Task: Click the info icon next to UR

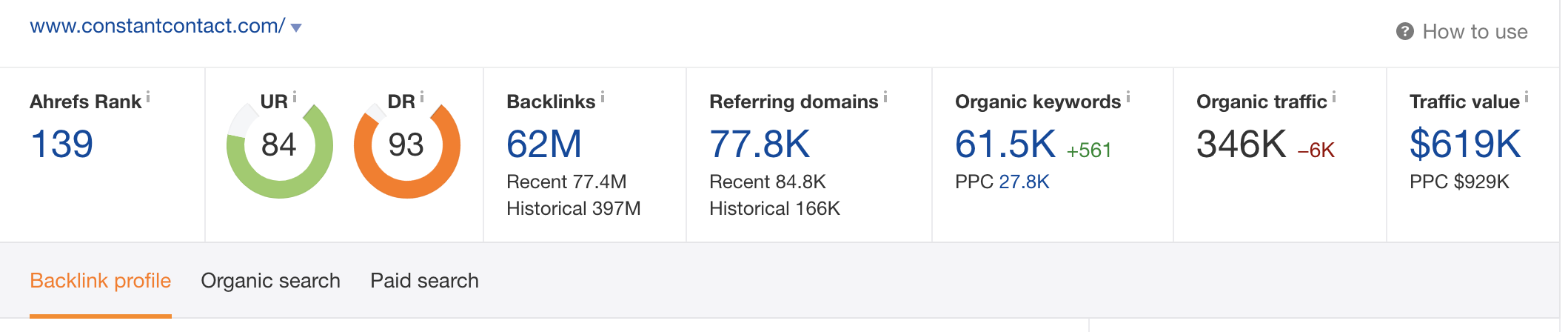Action: coord(295,97)
